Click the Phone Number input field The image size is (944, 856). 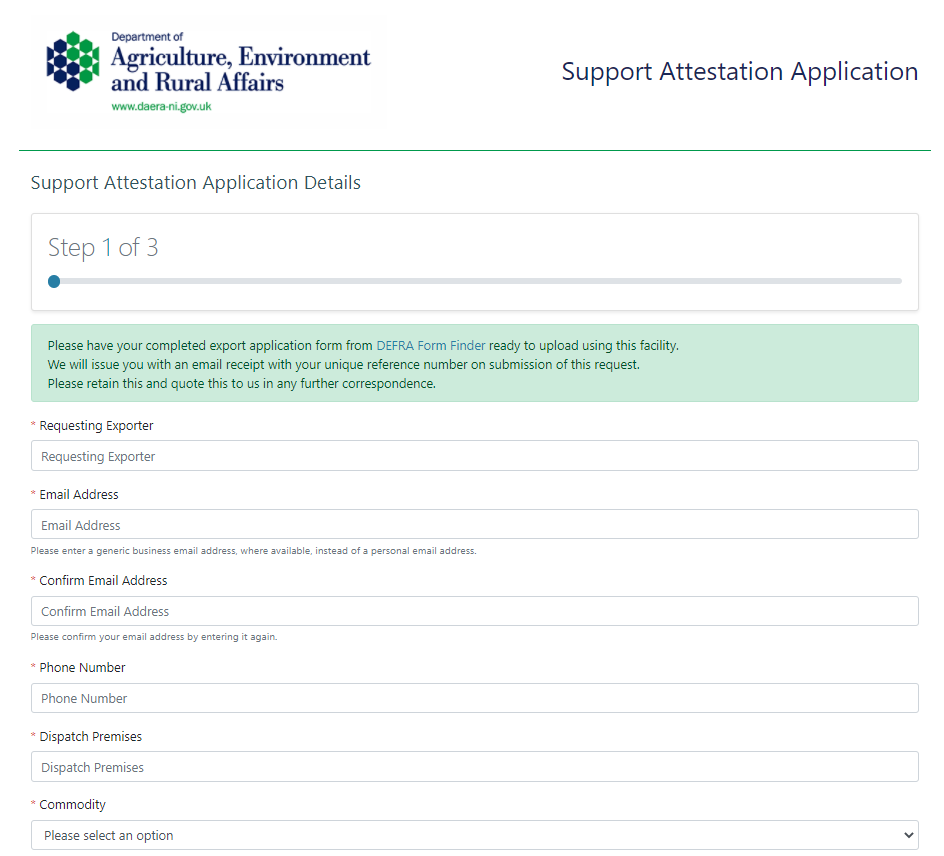(x=474, y=698)
